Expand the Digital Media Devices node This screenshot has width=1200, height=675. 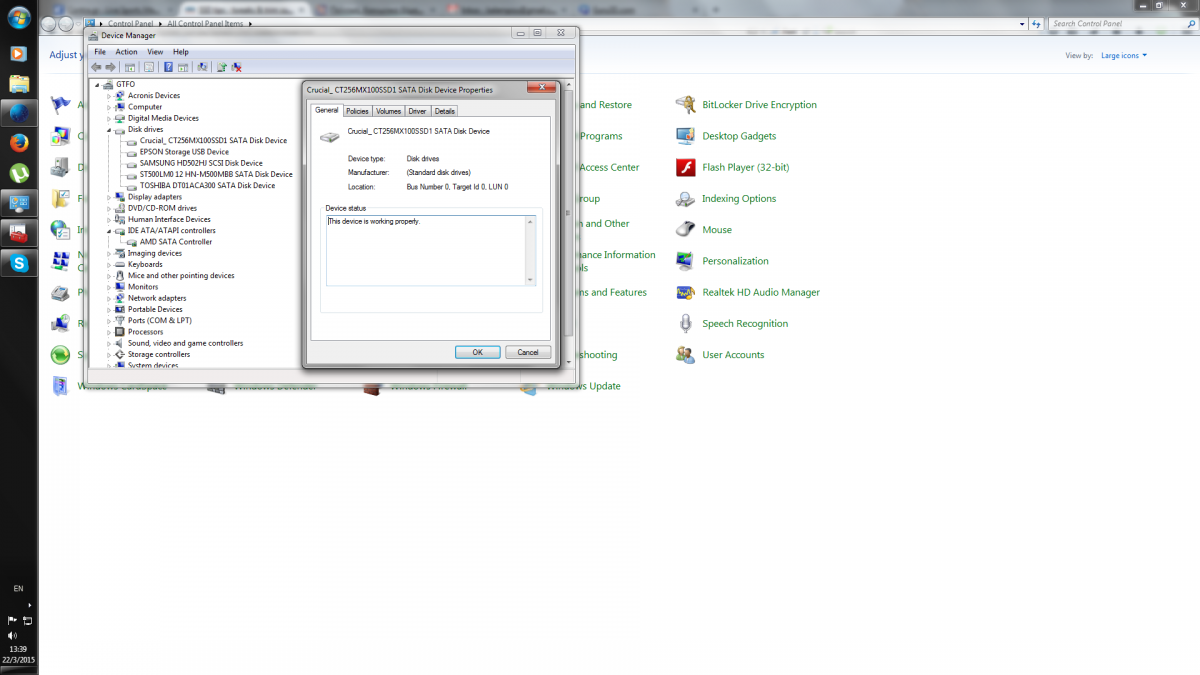[110, 118]
